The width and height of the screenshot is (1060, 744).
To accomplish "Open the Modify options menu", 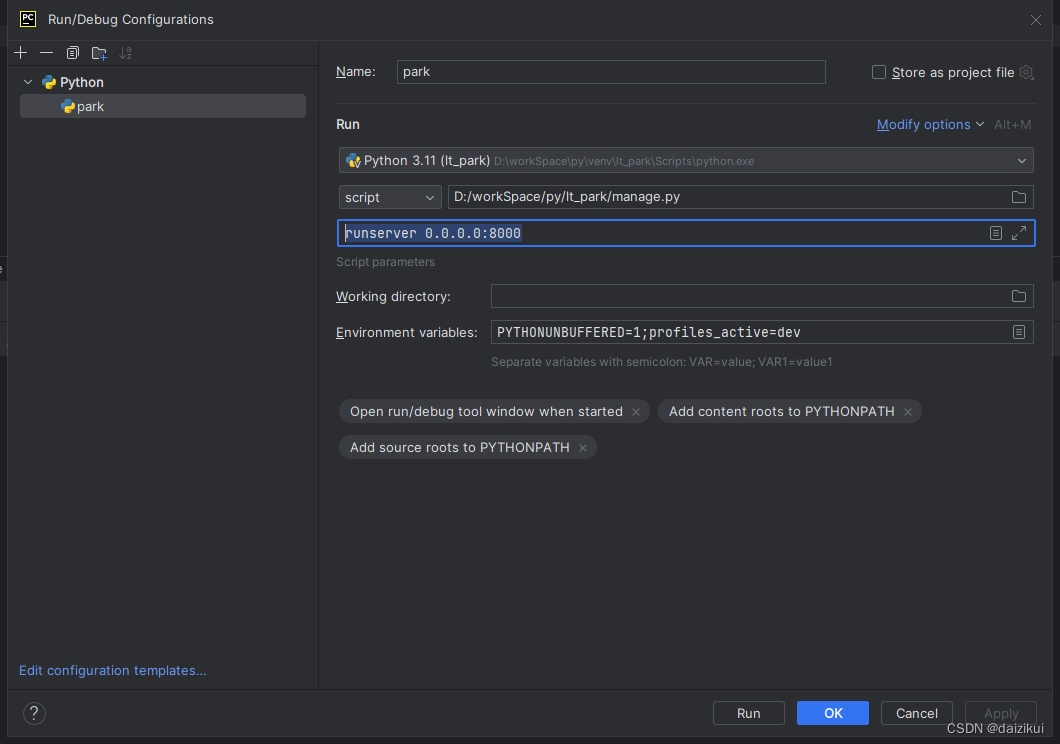I will pyautogui.click(x=924, y=124).
